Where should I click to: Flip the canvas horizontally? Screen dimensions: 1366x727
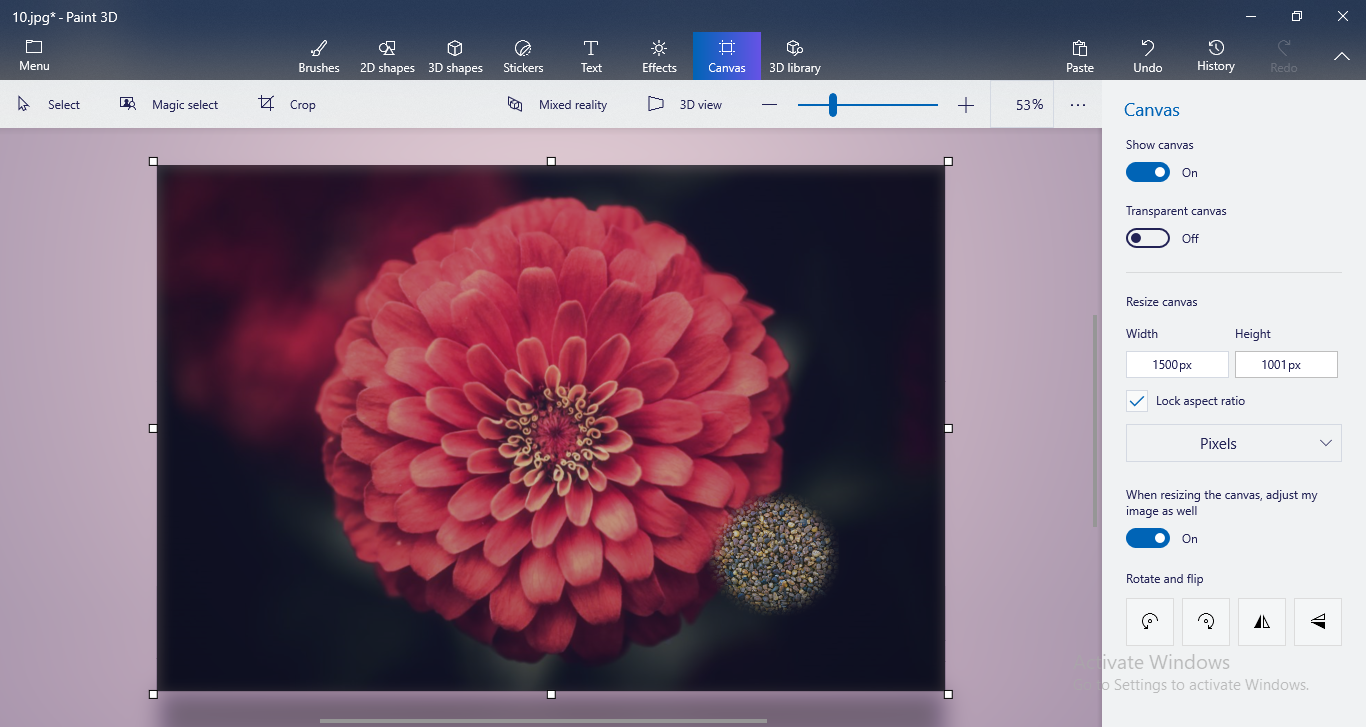(x=1261, y=621)
